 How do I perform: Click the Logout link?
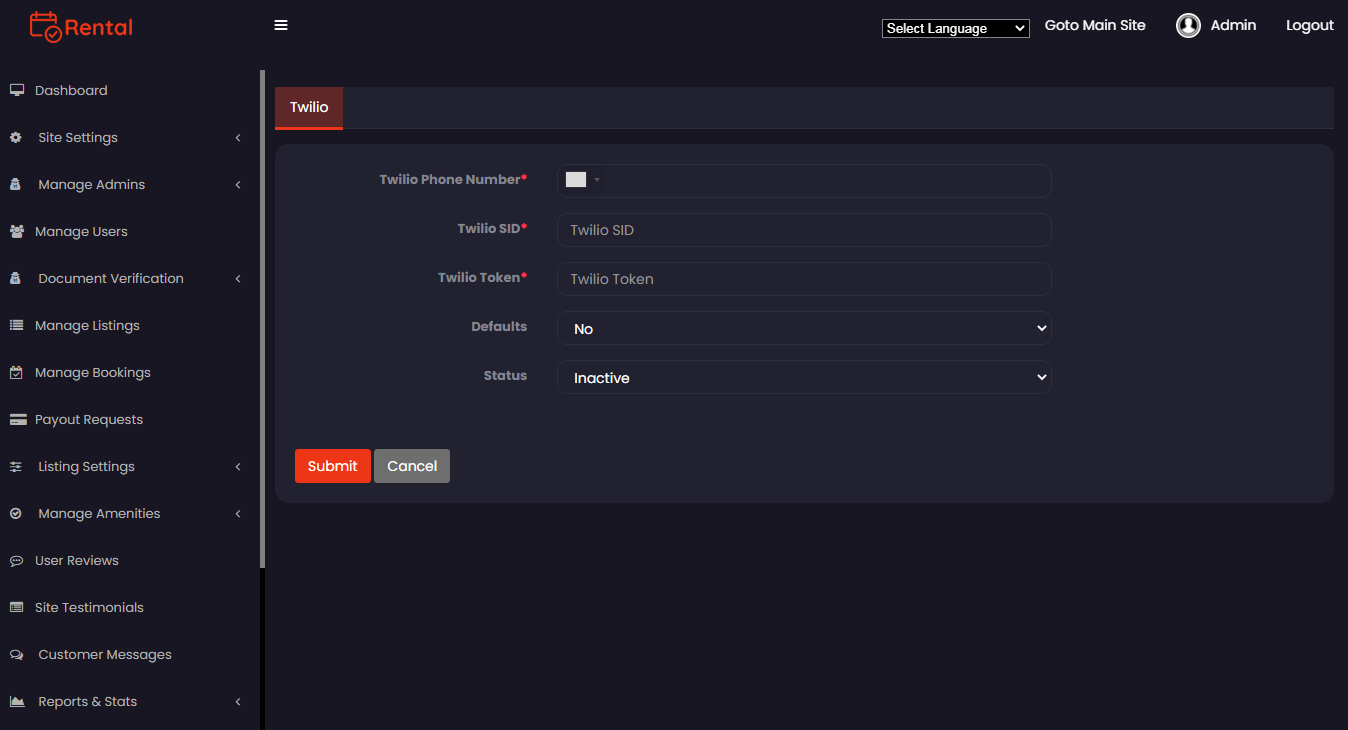[x=1310, y=25]
